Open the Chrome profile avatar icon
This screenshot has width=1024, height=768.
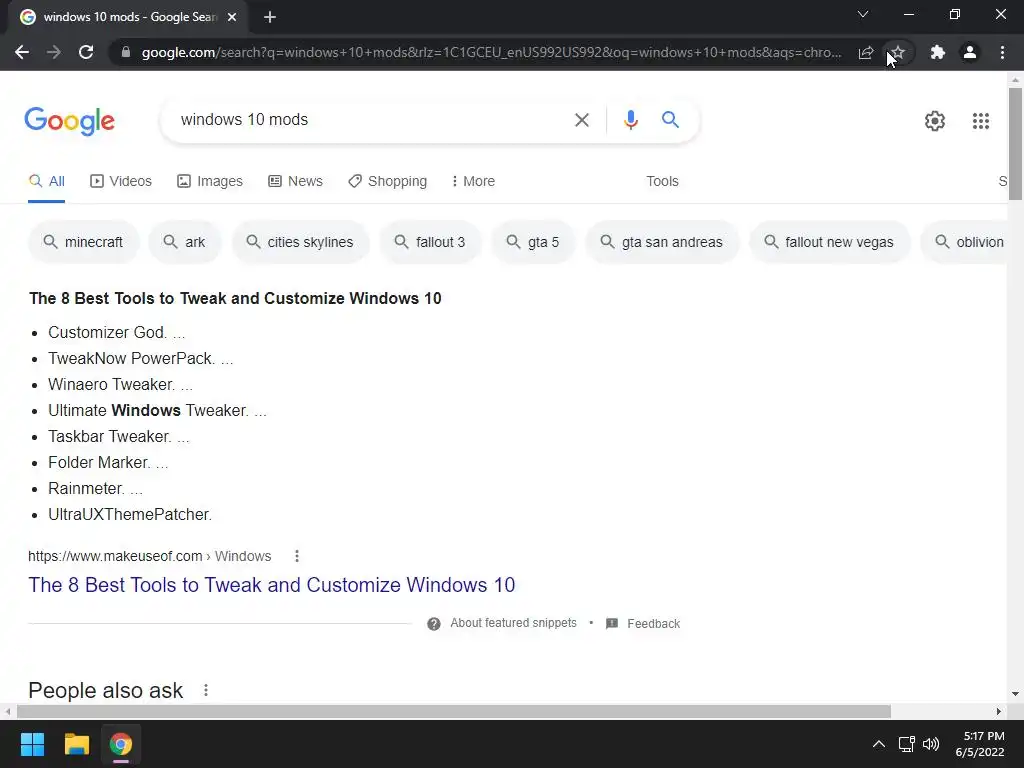970,52
